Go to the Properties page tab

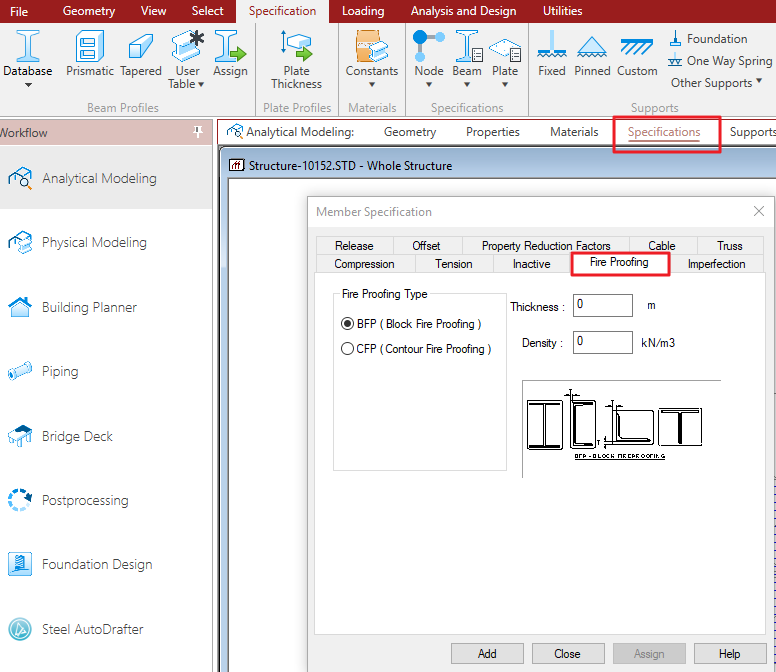tap(492, 132)
